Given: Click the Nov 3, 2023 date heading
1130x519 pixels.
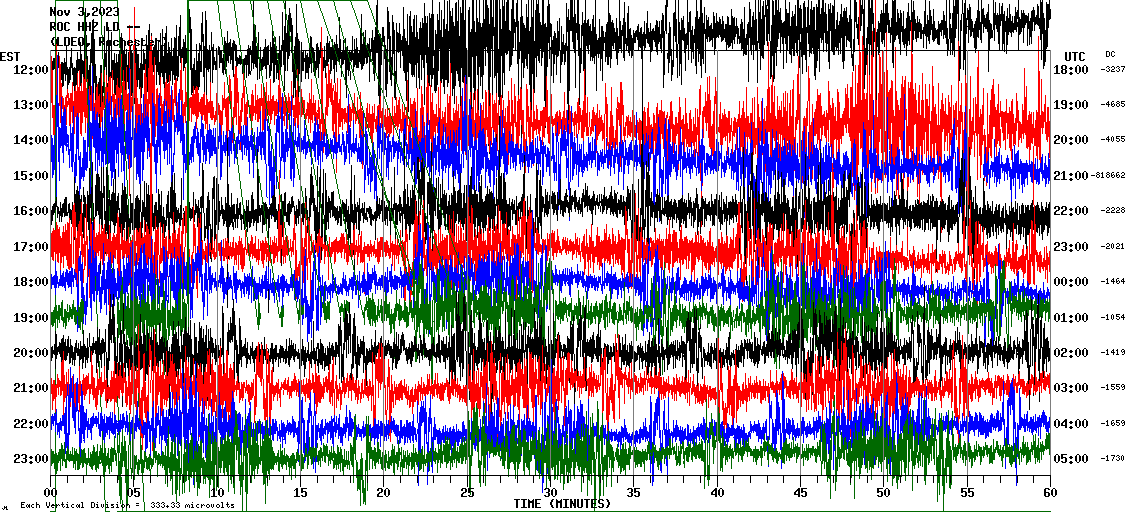Looking at the screenshot, I should 84,12.
